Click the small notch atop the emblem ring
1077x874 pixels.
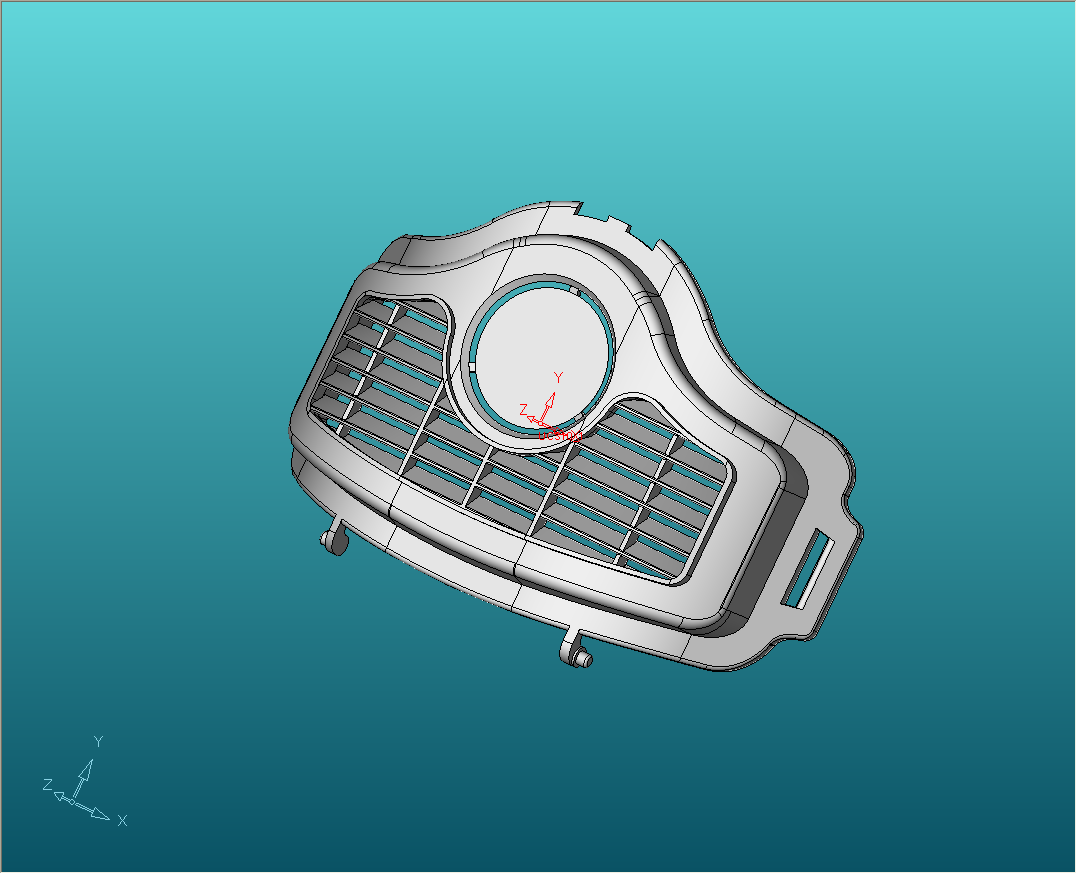point(574,291)
